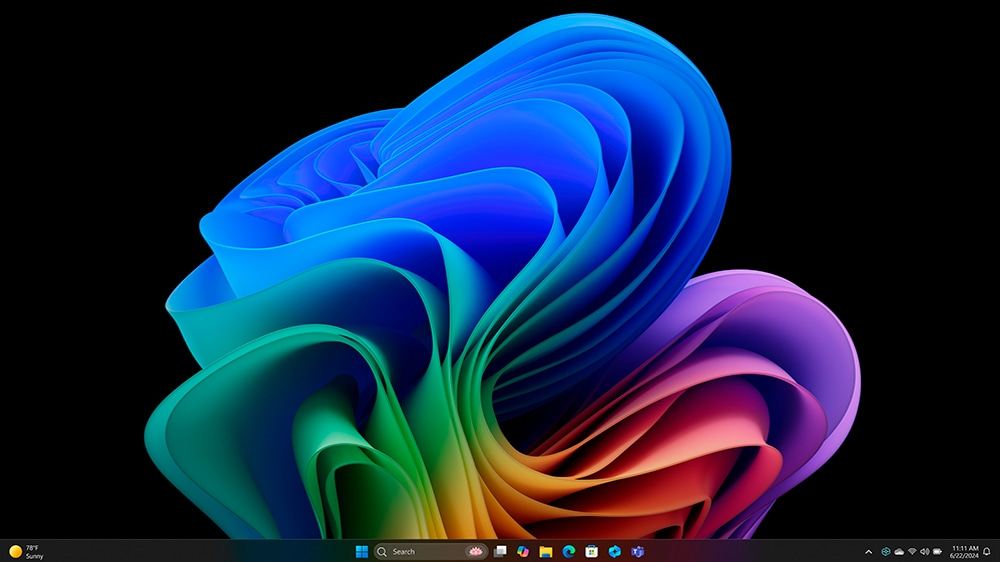
Task: Open the weather widget showing 78°F Sunny
Action: pyautogui.click(x=27, y=551)
